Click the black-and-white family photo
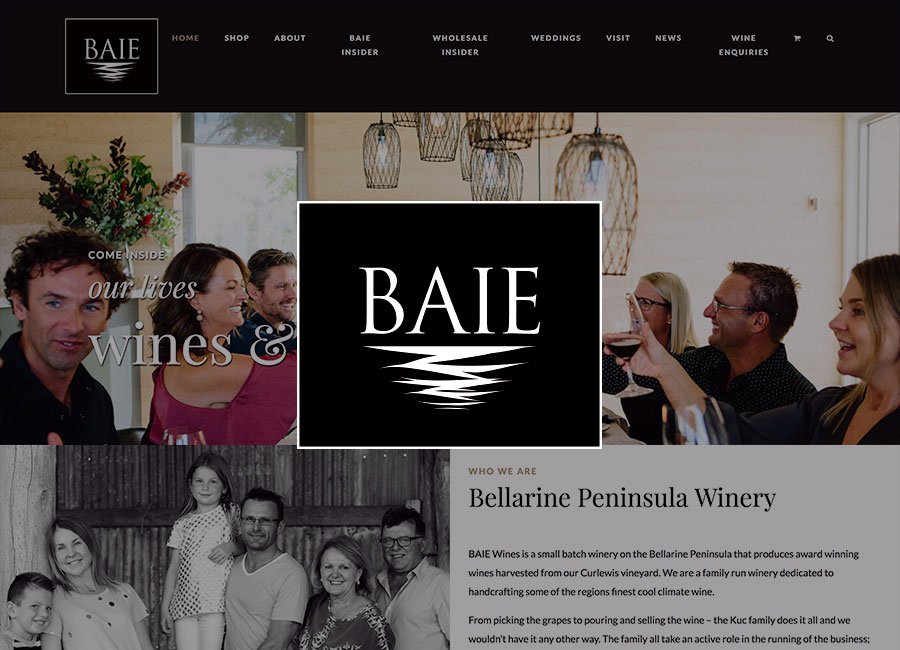Screen dimensions: 900x650 [x=225, y=548]
